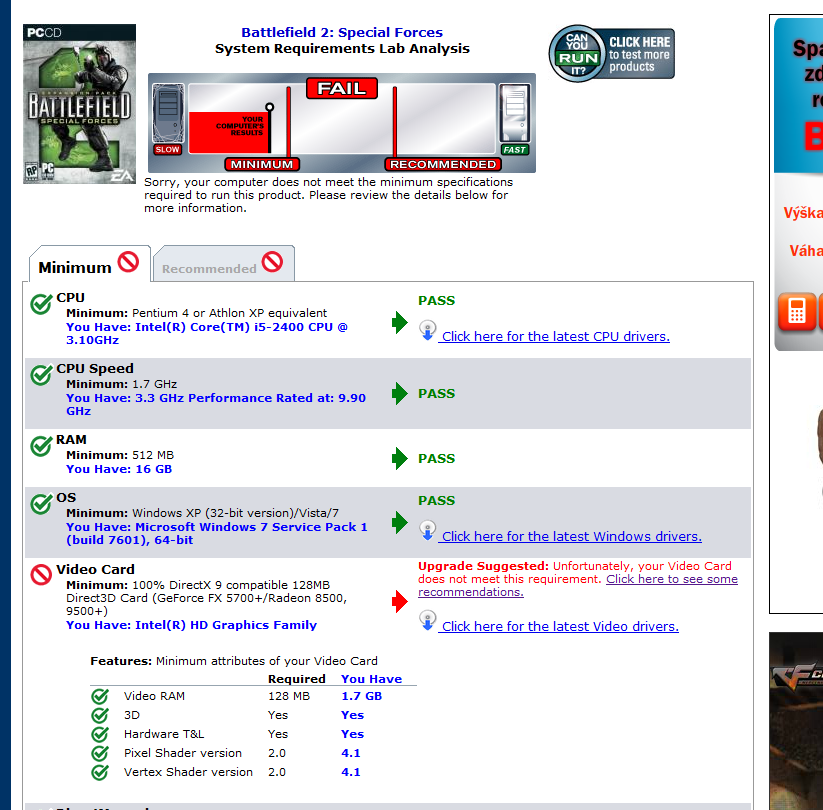Click the check icon next to Hardware T&L
823x810 pixels.
coord(100,734)
